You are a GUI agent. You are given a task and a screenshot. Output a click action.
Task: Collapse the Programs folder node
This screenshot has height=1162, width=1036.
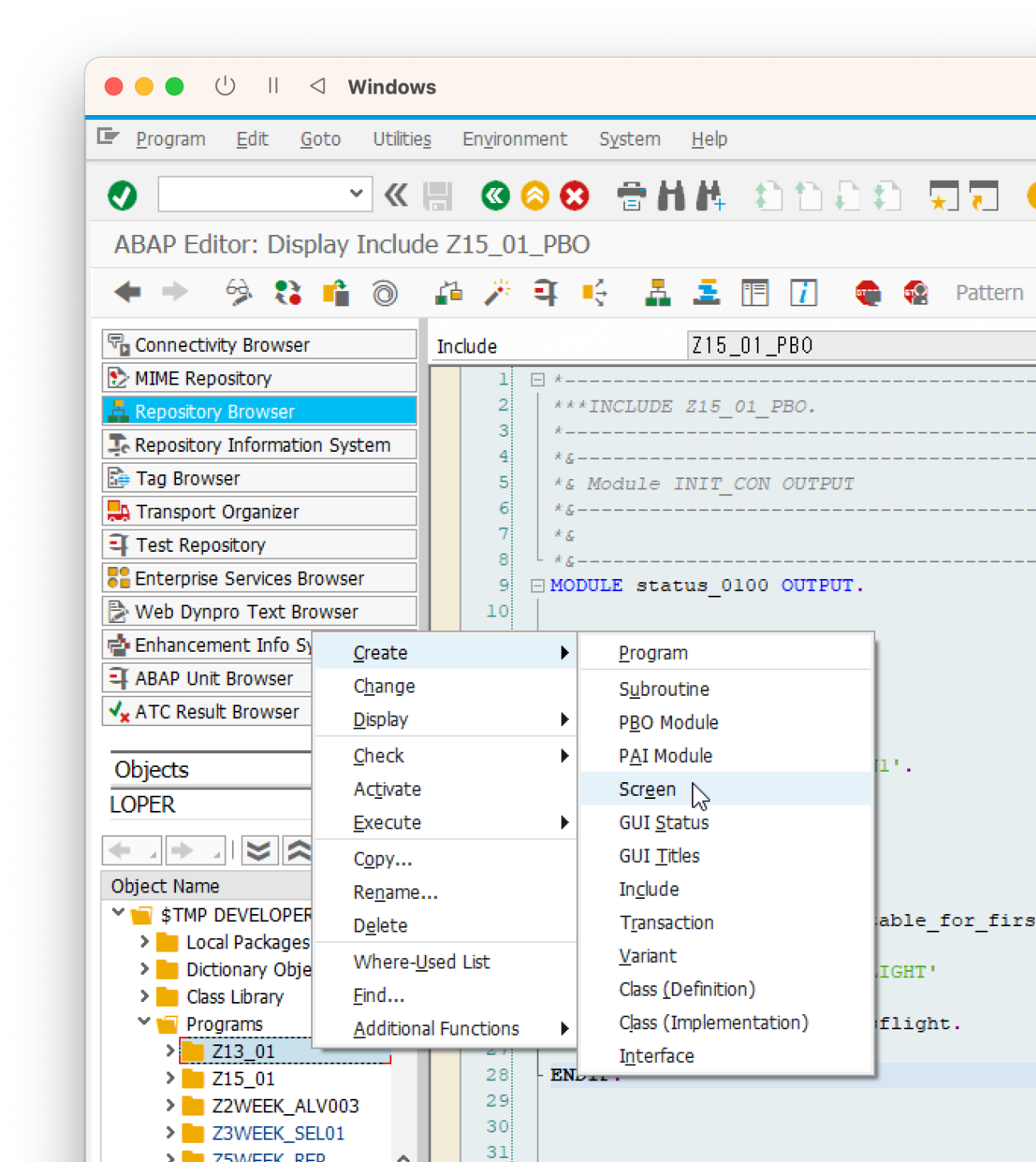pyautogui.click(x=144, y=1021)
